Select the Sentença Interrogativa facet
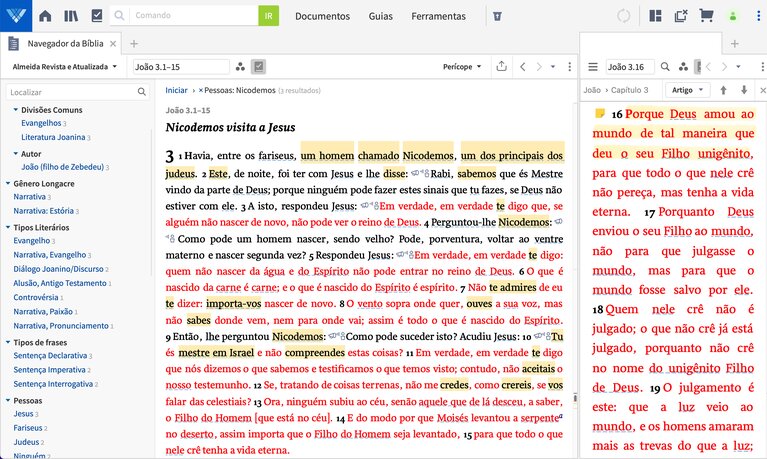This screenshot has width=767, height=459. pyautogui.click(x=53, y=384)
